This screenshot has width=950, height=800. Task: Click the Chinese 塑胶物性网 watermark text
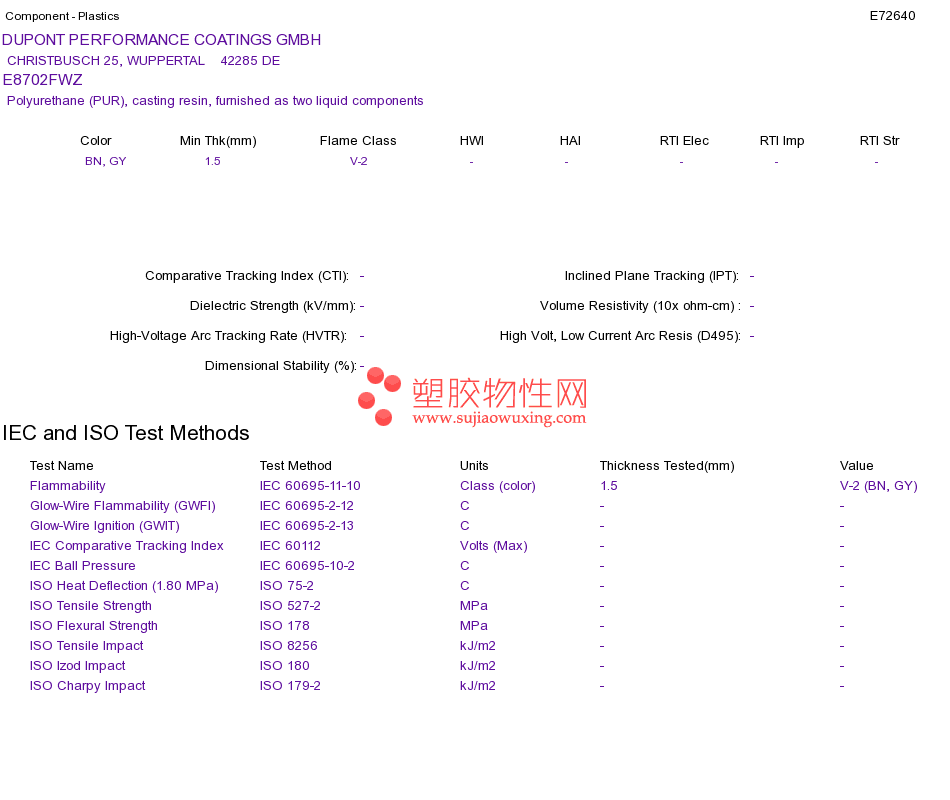pos(500,393)
